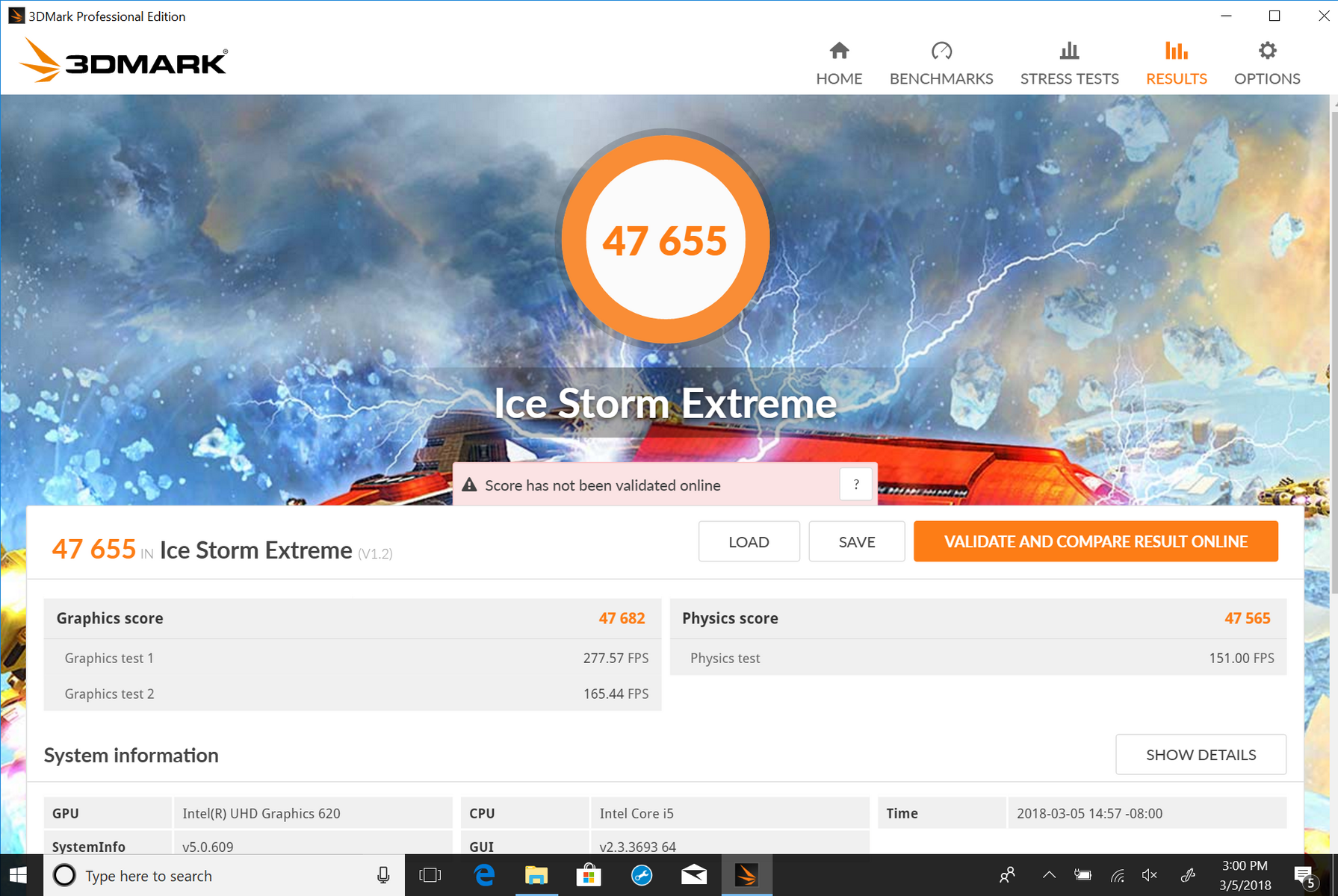
Task: Click the System information heading
Action: coord(131,755)
